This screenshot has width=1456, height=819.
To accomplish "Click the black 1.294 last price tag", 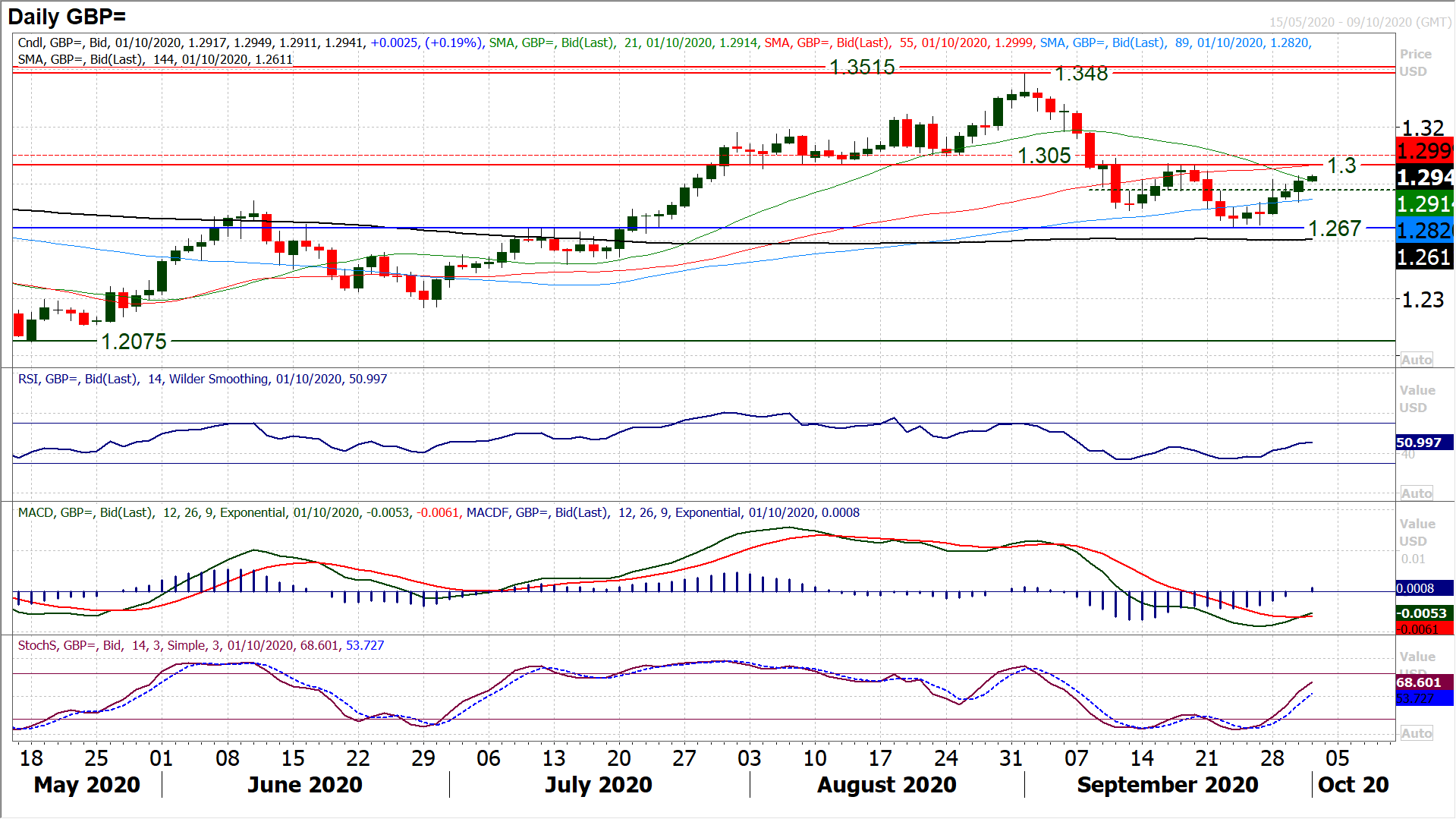I will coord(1425,178).
